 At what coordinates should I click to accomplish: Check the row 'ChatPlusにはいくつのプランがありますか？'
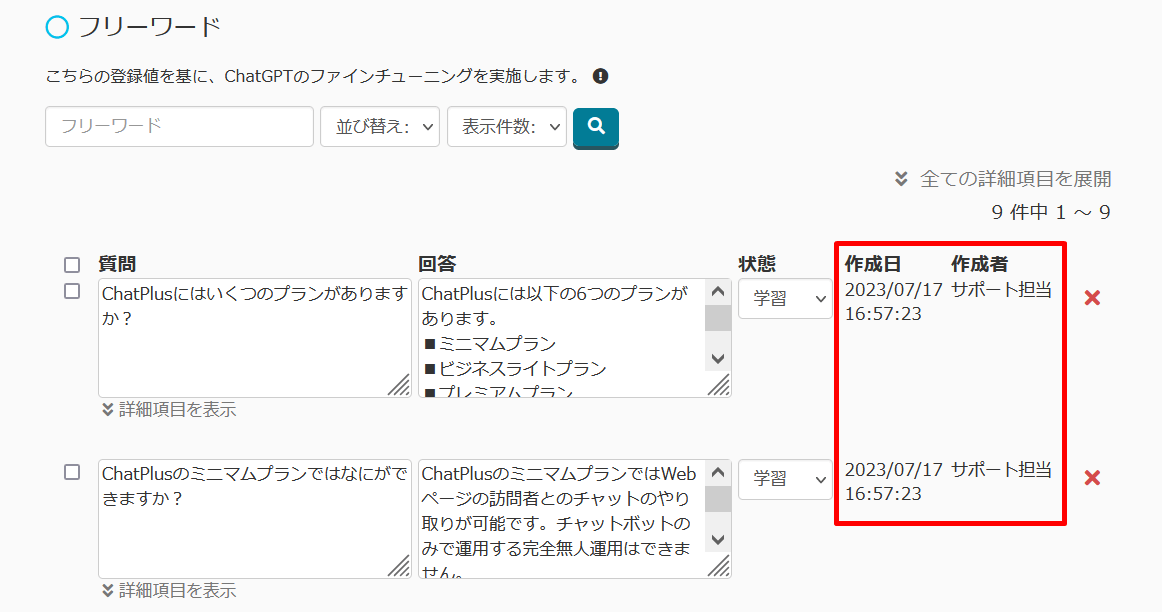coord(72,291)
